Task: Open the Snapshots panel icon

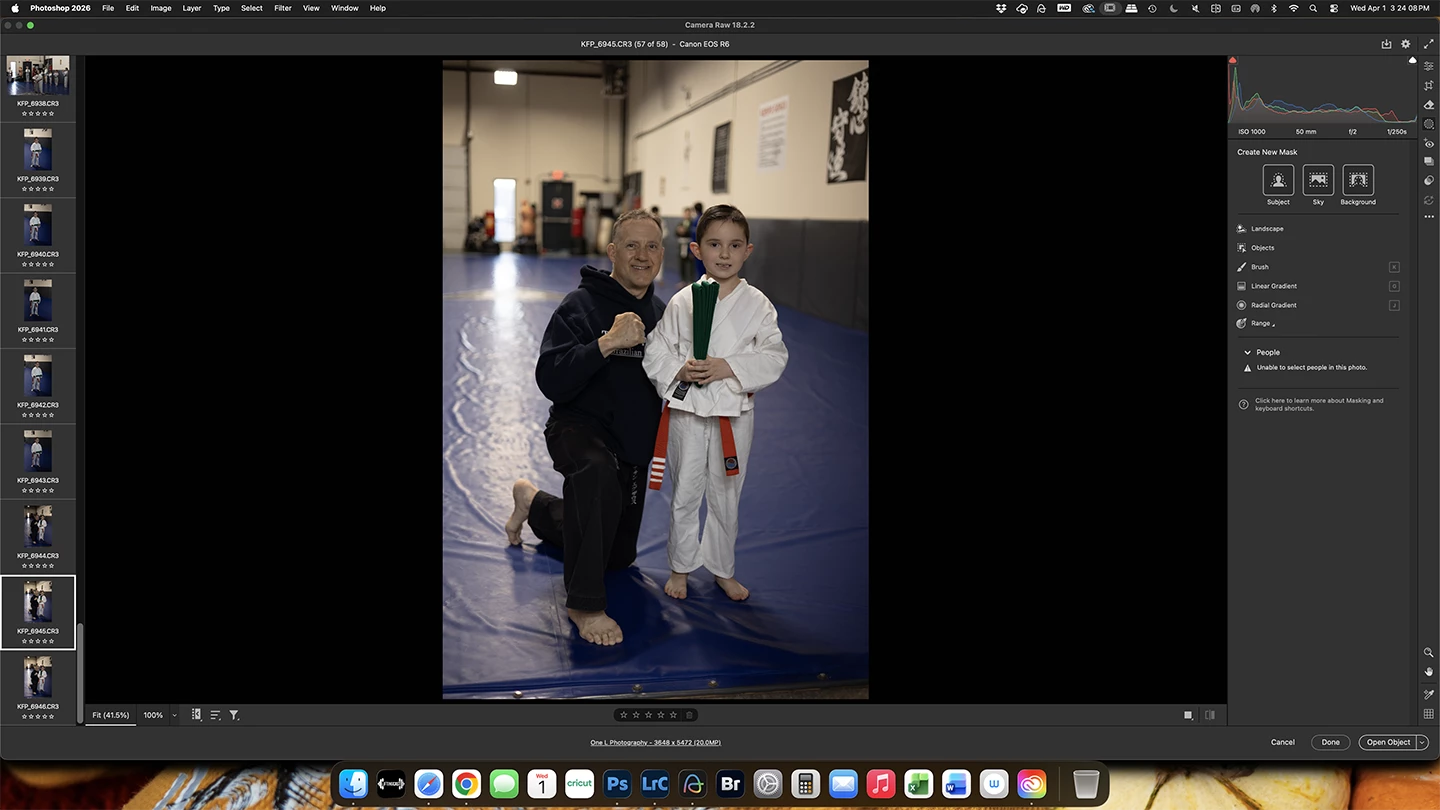Action: coord(1428,162)
